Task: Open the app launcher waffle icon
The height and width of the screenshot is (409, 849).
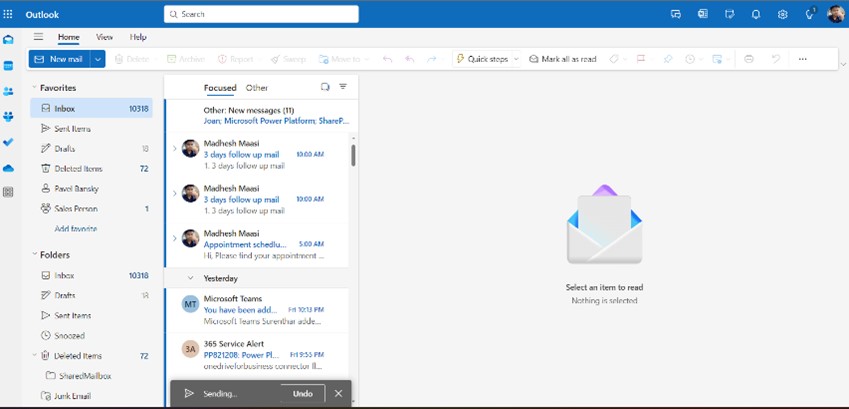Action: coord(8,14)
